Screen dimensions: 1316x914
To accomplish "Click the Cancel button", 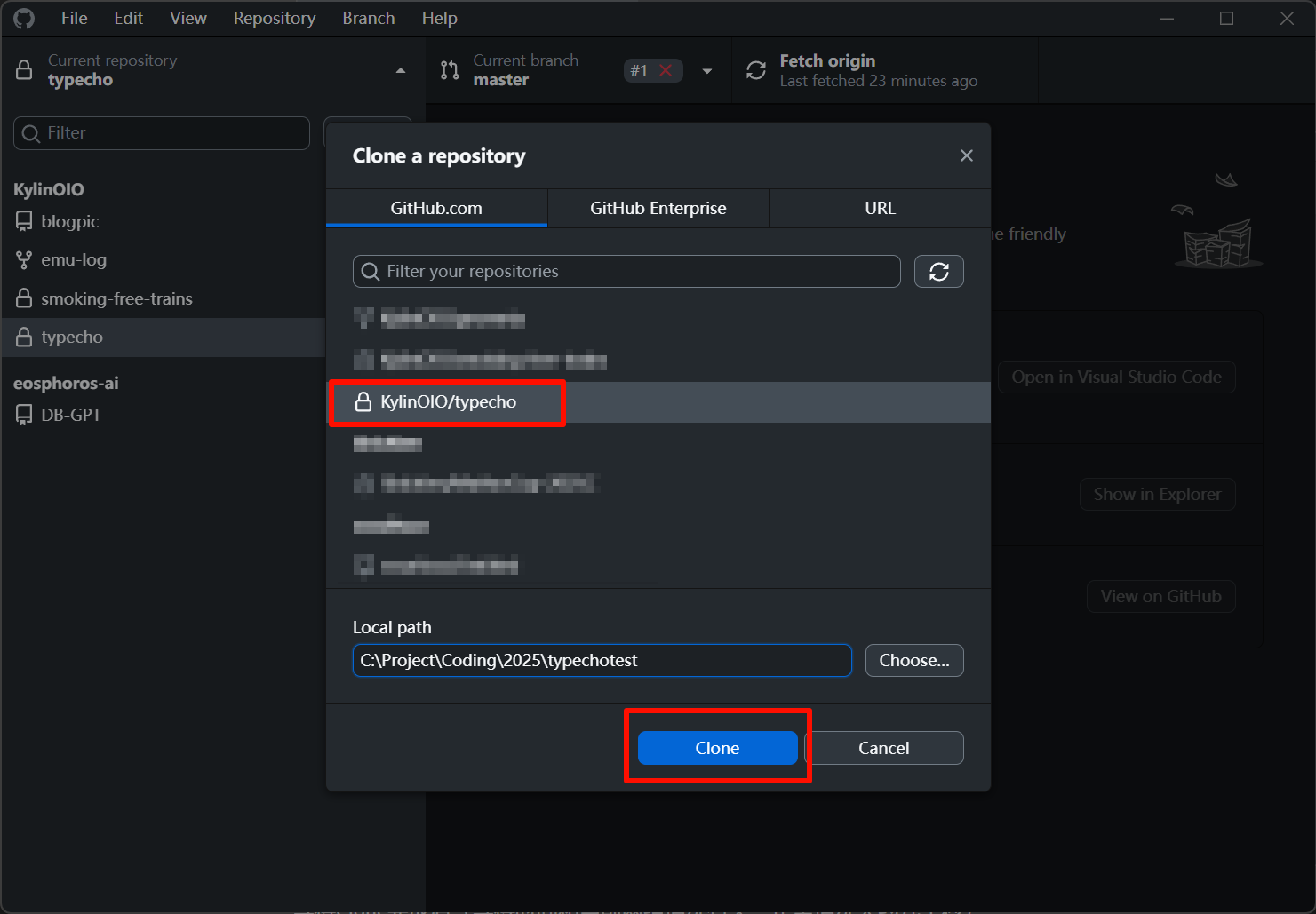I will 884,748.
